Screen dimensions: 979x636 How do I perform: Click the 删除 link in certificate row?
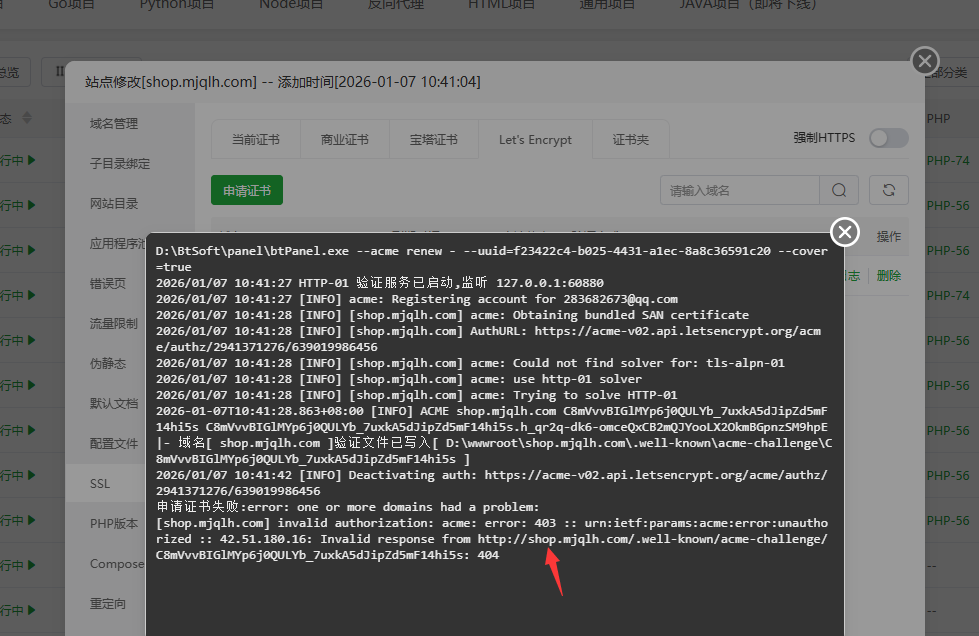point(888,276)
